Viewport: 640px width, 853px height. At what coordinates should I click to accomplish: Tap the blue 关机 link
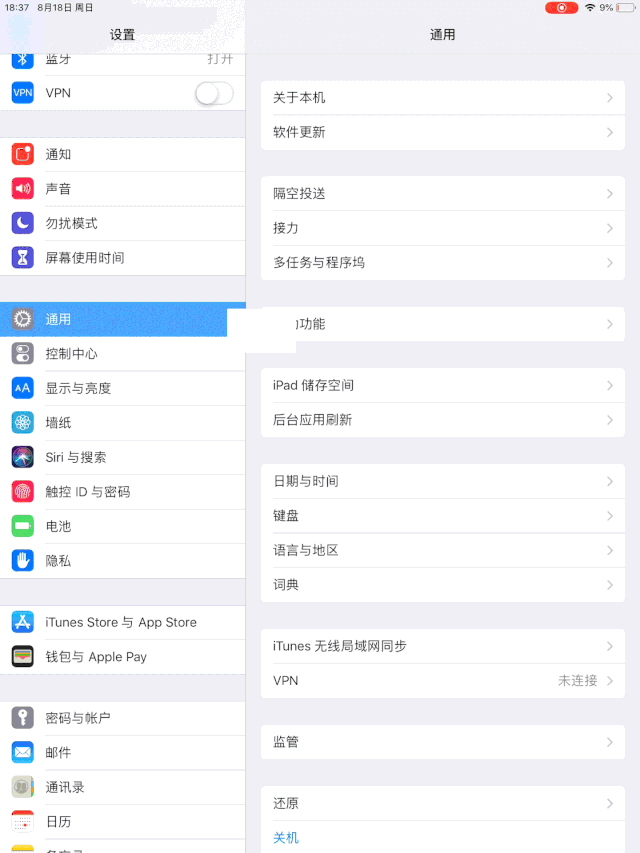point(286,838)
